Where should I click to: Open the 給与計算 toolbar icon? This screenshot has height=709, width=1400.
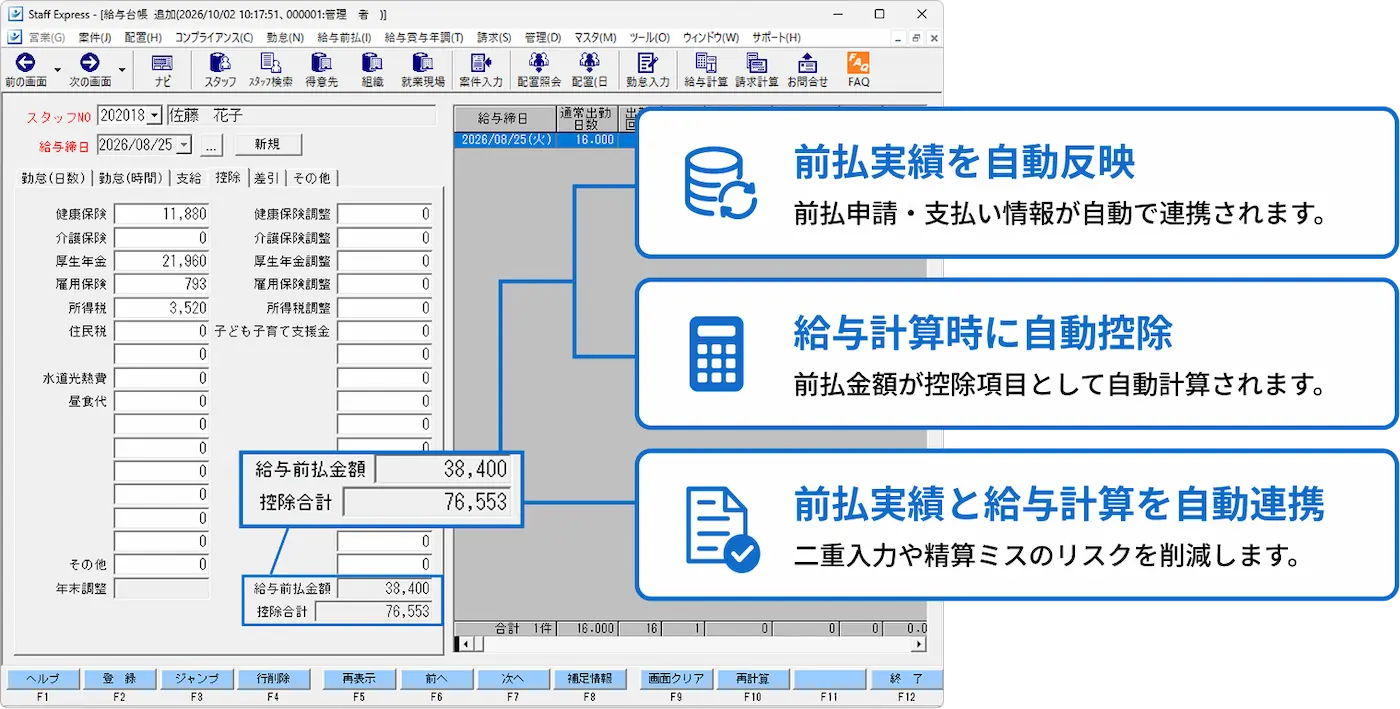point(706,63)
